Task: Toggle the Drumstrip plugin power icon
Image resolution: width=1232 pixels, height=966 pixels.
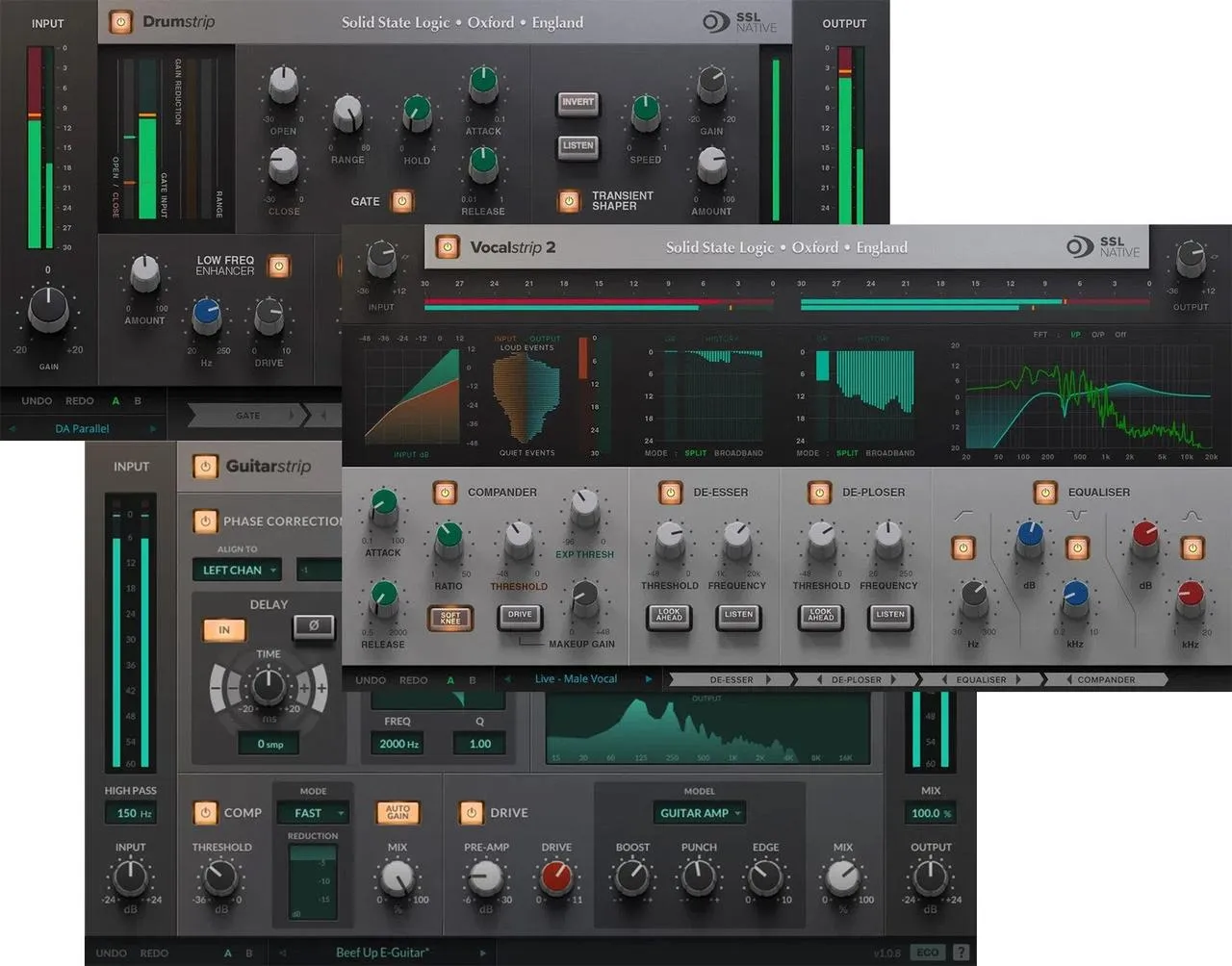Action: pos(120,21)
